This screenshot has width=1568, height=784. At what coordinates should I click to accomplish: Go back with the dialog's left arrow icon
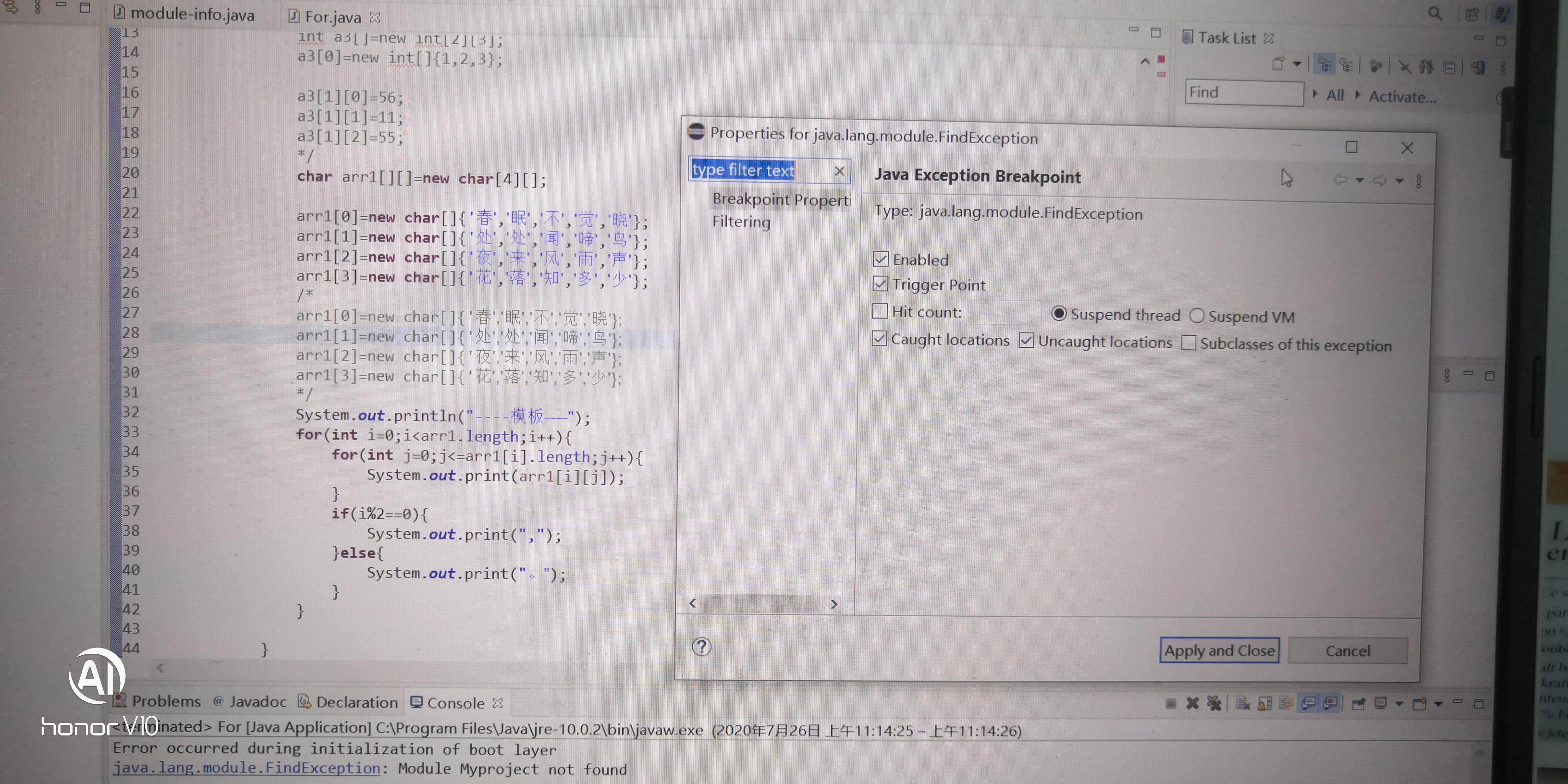coord(1340,180)
